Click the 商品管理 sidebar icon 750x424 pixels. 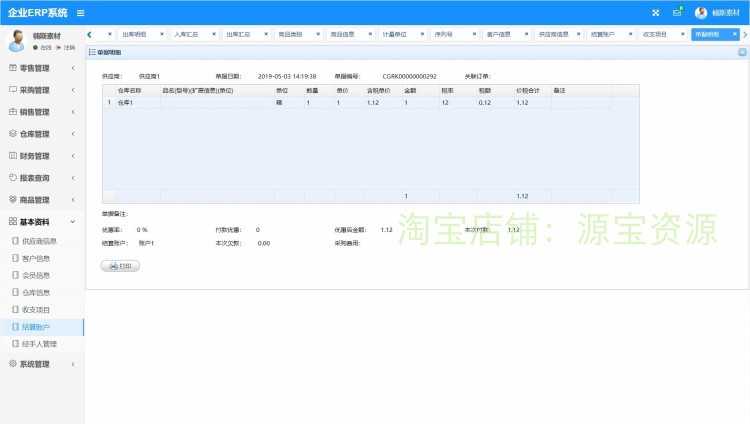coord(13,200)
